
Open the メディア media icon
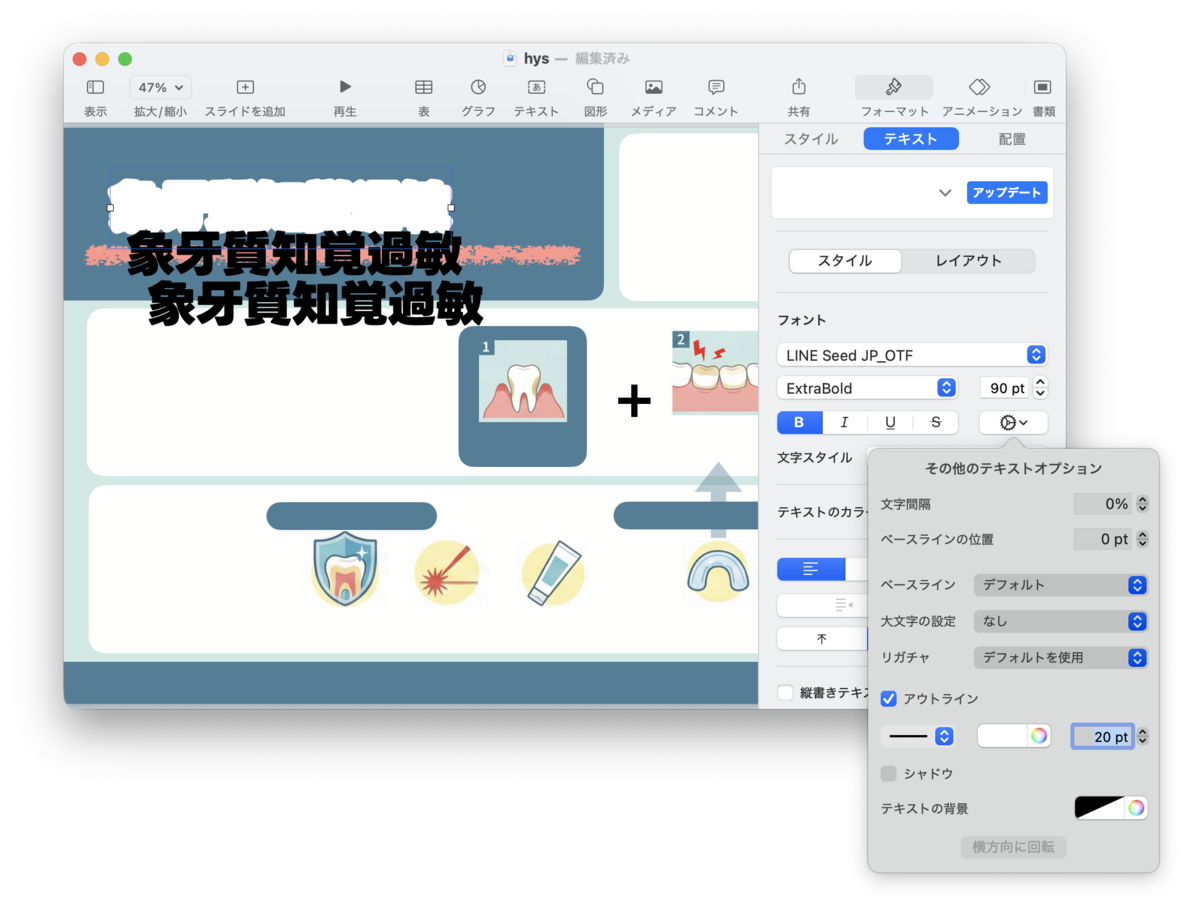click(653, 88)
